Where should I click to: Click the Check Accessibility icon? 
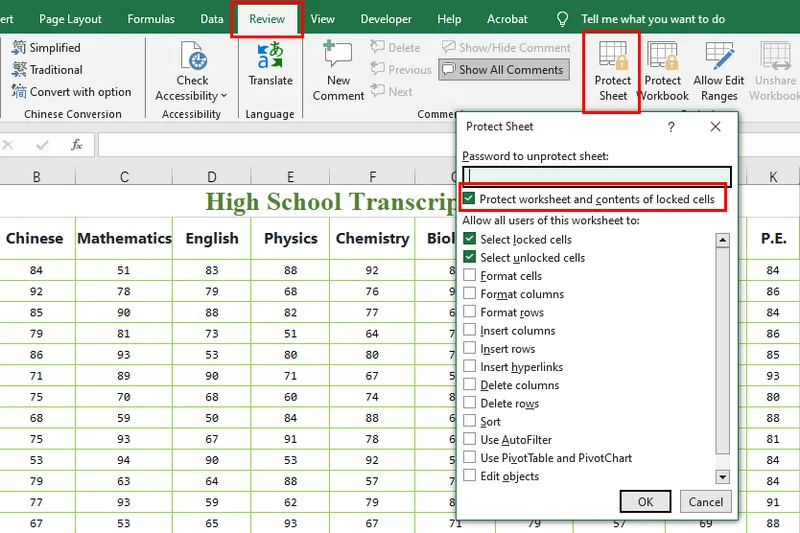click(193, 55)
